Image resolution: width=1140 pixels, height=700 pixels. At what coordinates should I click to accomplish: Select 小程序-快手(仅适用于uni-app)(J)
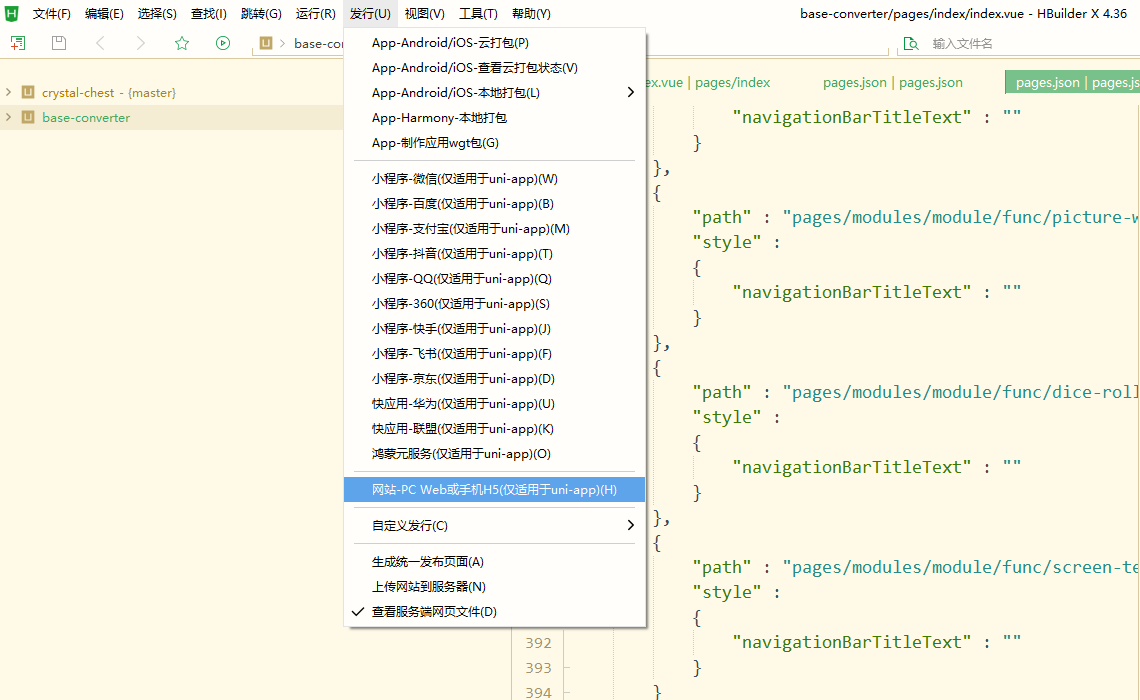[494, 329]
